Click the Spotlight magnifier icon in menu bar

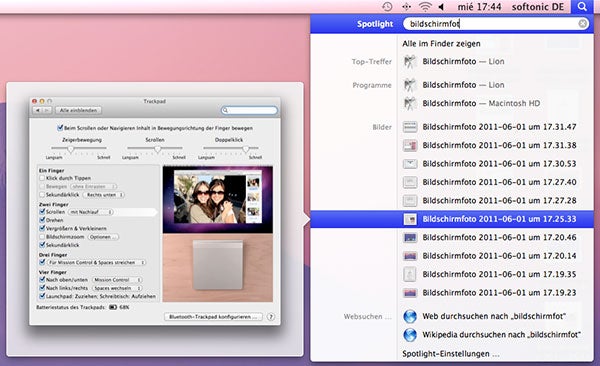pos(582,7)
